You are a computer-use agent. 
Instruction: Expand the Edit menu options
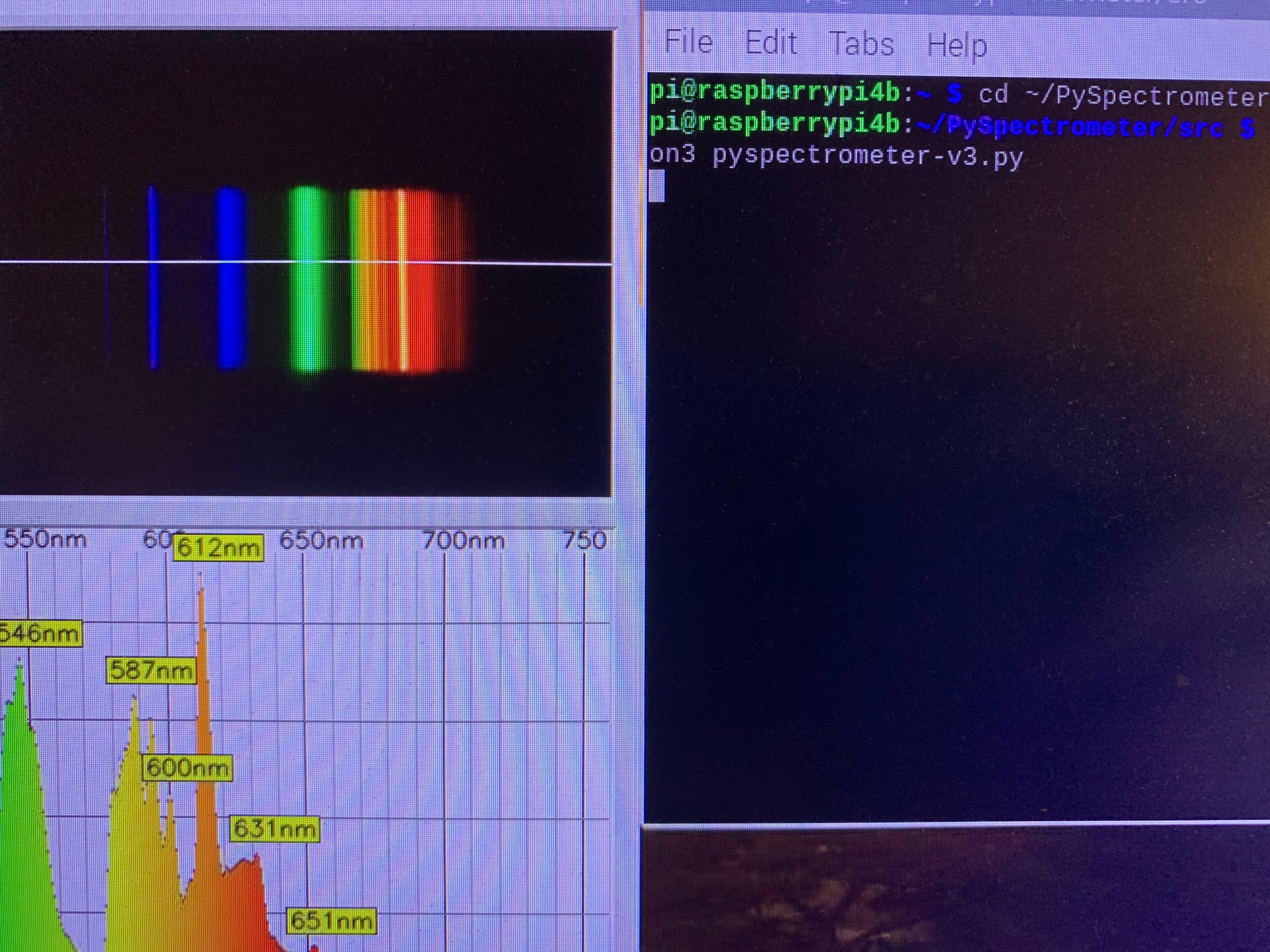773,42
